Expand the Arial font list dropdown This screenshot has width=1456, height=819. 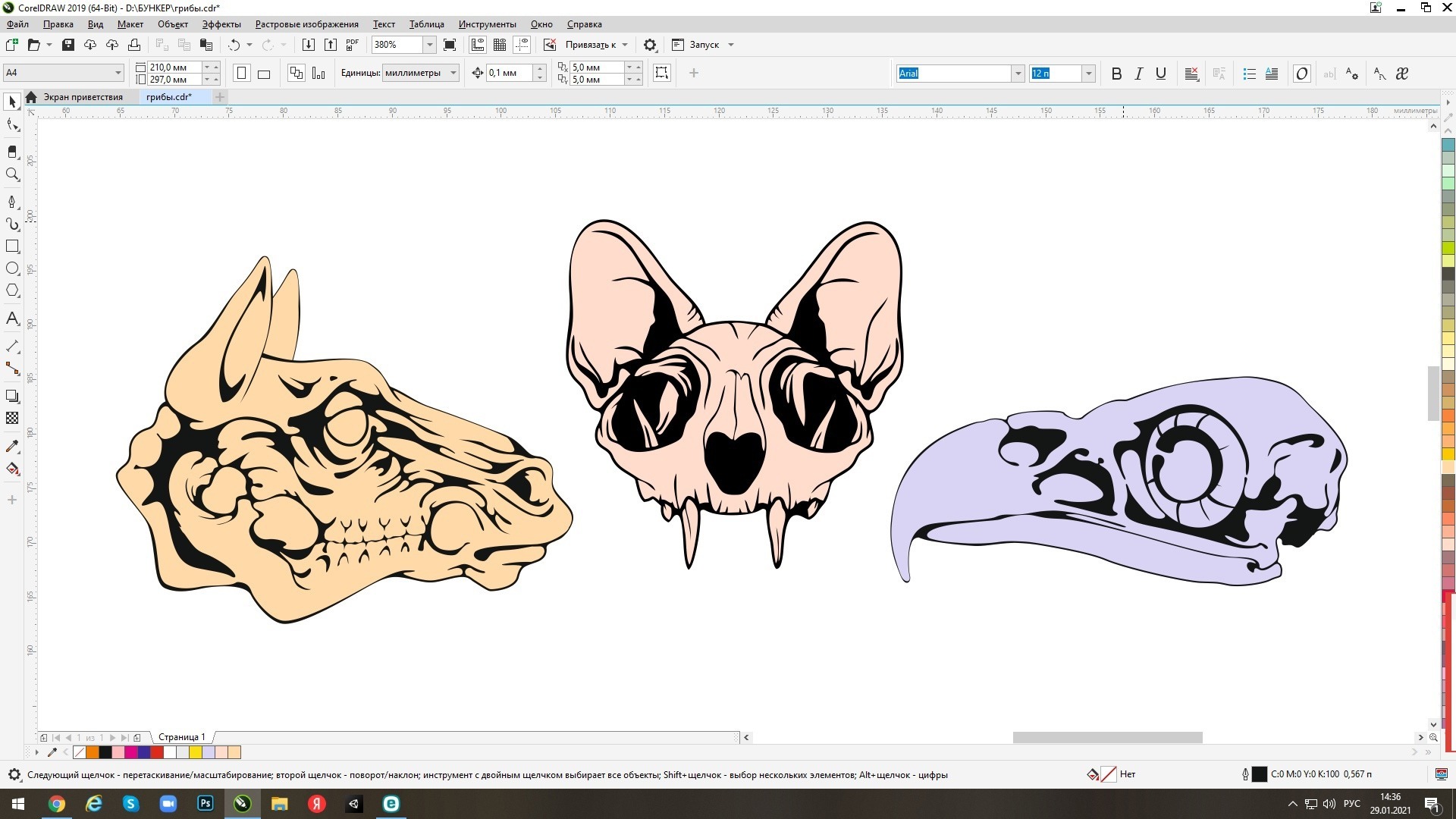(1018, 74)
